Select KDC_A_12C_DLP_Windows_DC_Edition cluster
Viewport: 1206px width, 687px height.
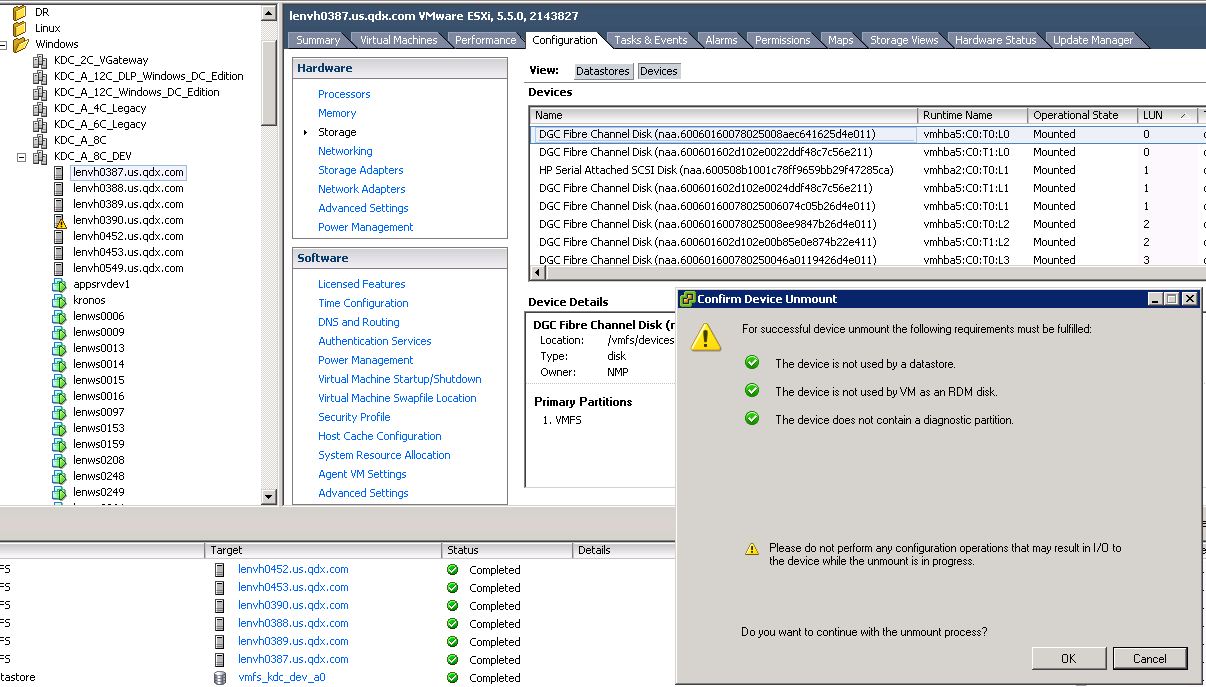click(x=149, y=76)
